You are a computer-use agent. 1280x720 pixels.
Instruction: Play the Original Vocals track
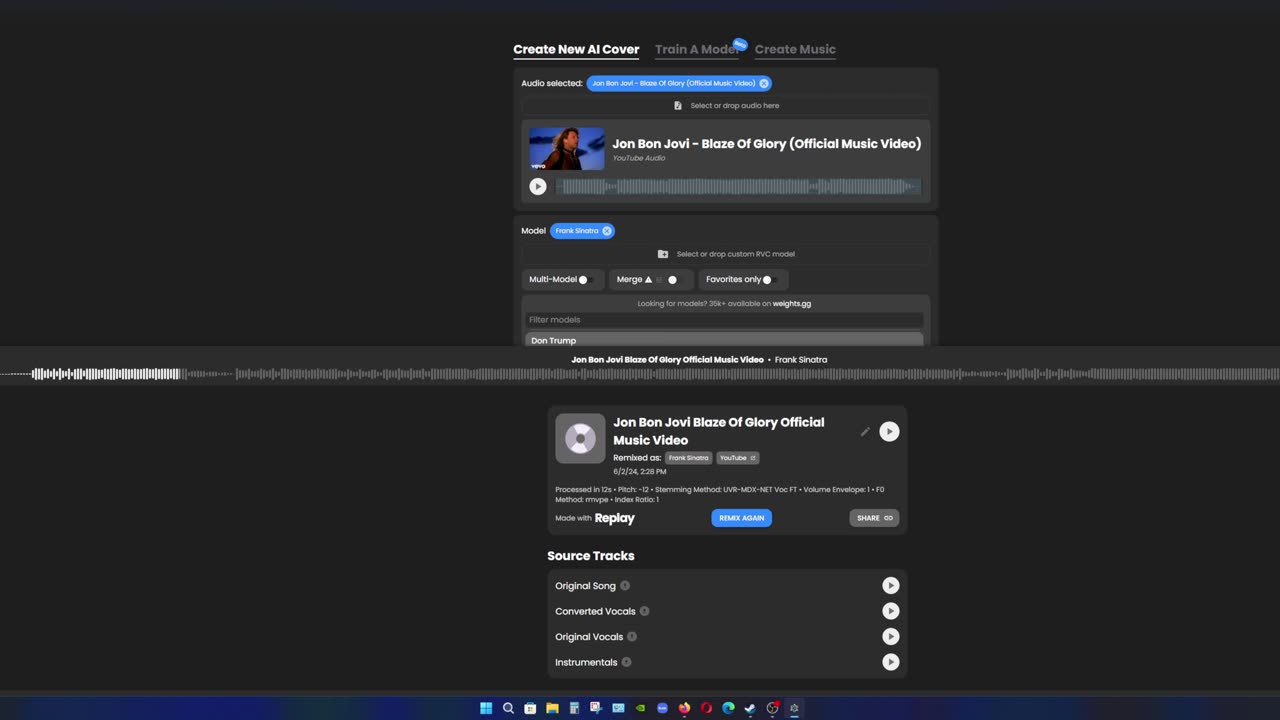[x=891, y=637]
